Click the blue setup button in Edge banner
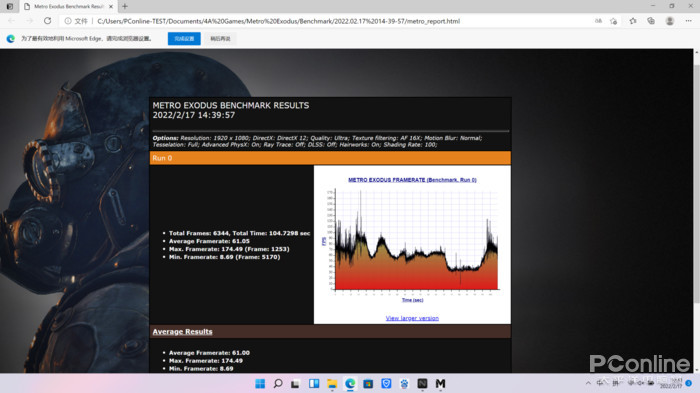The height and width of the screenshot is (393, 700). (x=184, y=38)
